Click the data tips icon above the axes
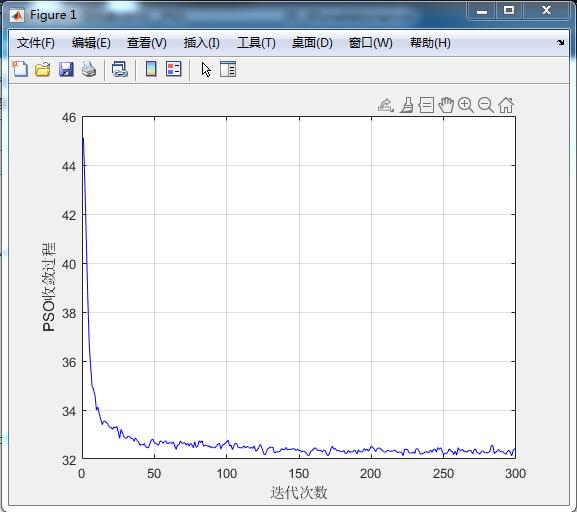Screen dimensions: 577x512 point(426,105)
